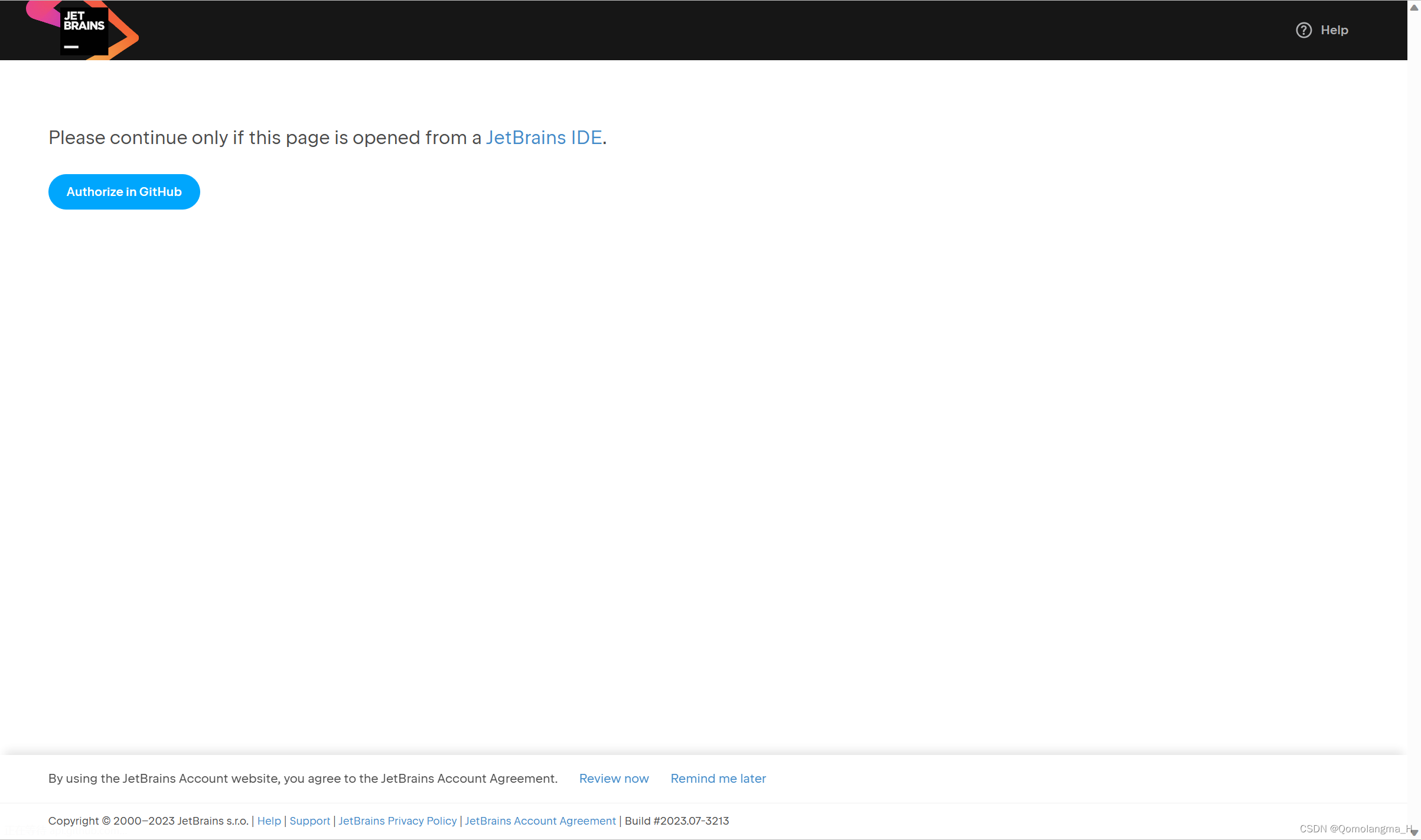Screen dimensions: 1421x840
Task: Click the account agreement notice sentence
Action: coord(302,779)
